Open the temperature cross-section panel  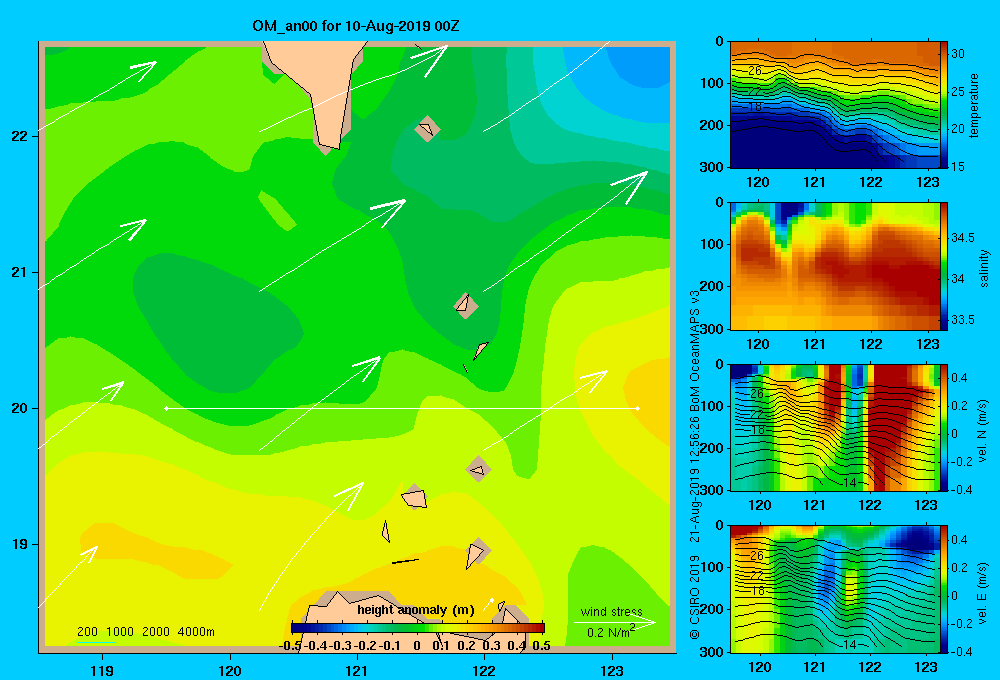click(834, 105)
